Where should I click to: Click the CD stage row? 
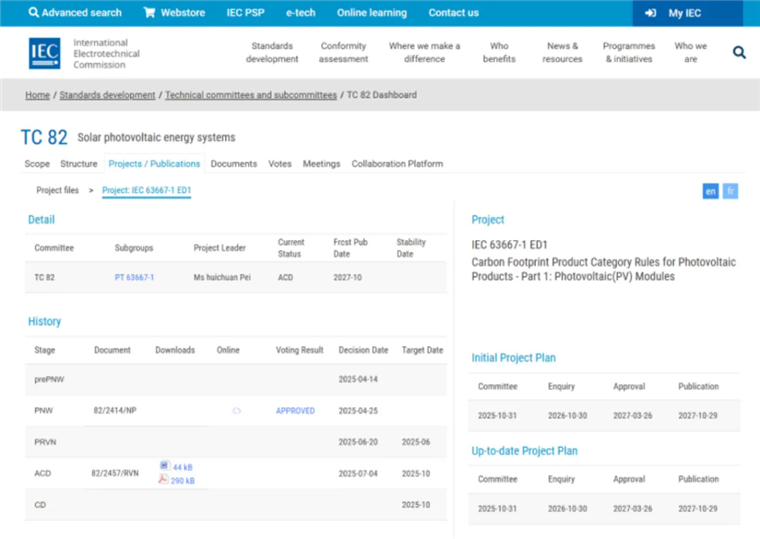[x=236, y=505]
